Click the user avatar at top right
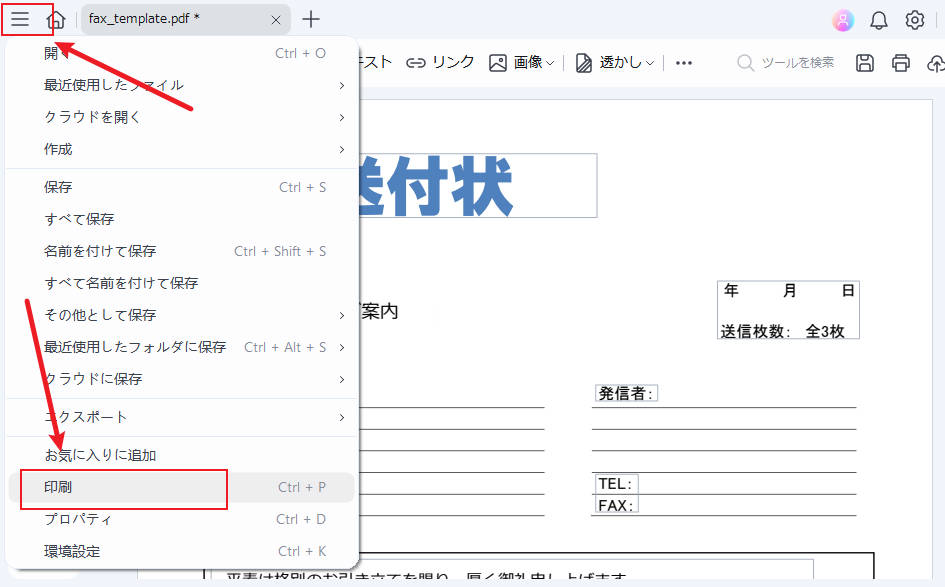This screenshot has height=587, width=945. click(844, 19)
